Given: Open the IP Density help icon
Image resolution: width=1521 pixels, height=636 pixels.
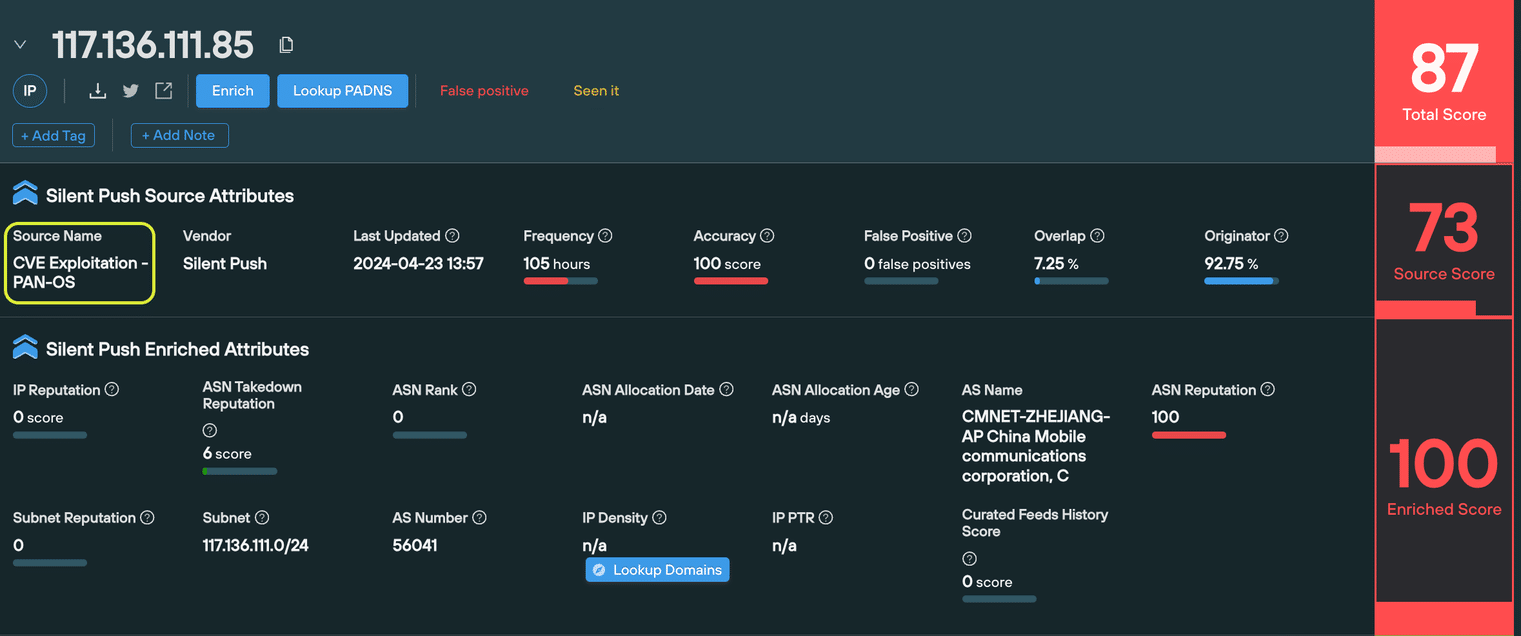Looking at the screenshot, I should point(659,518).
